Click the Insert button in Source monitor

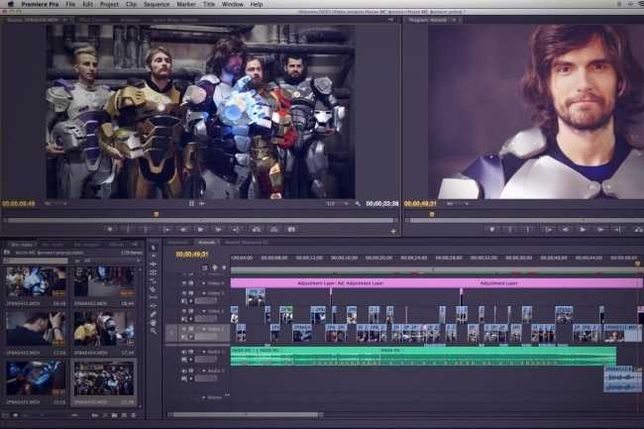256,229
